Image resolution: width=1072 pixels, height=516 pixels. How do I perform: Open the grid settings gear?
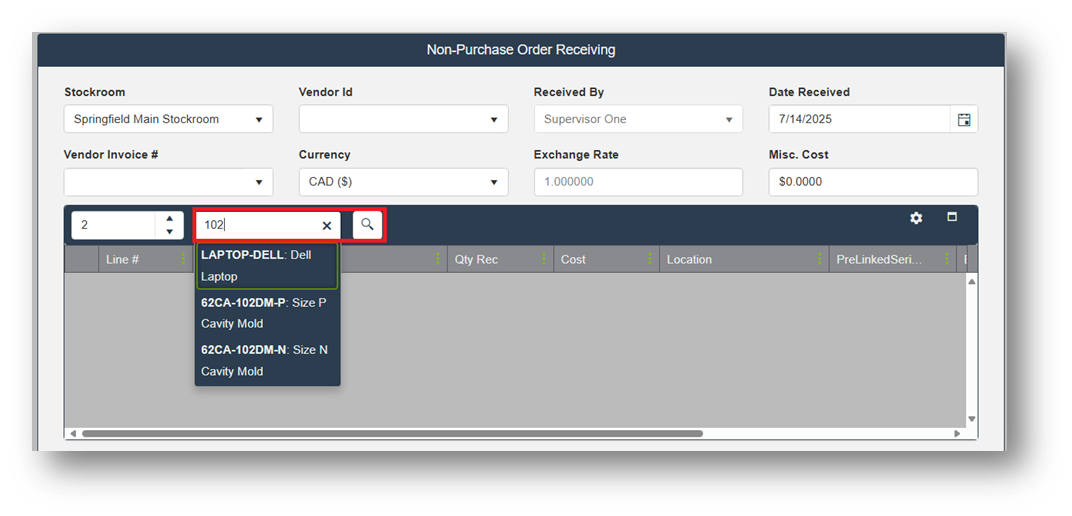tap(916, 218)
